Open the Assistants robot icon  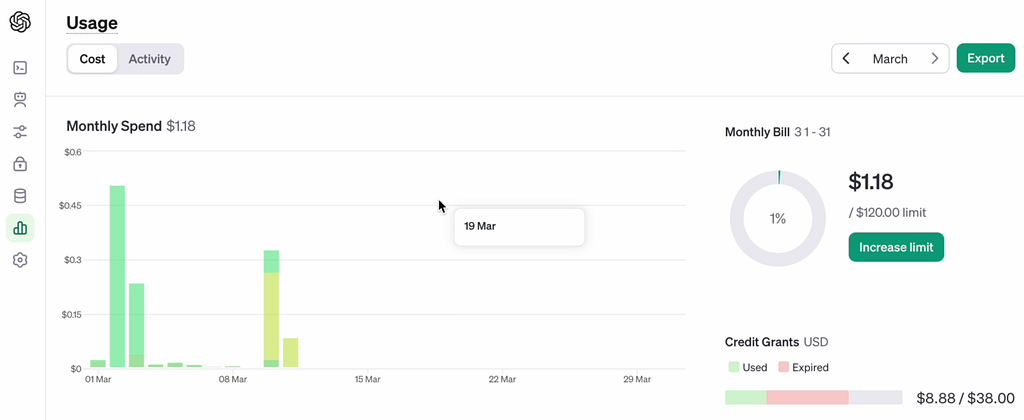coord(20,100)
